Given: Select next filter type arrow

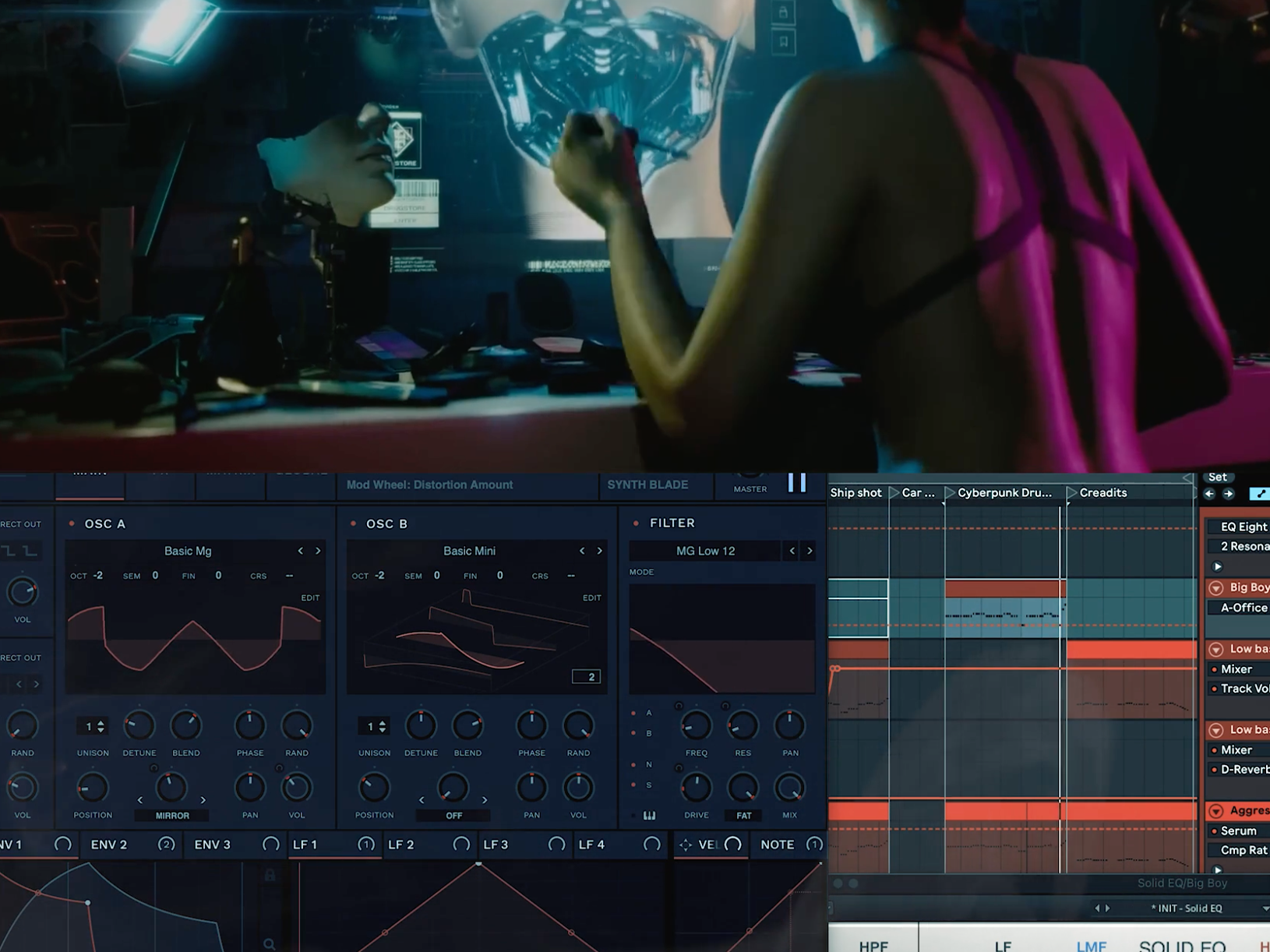Looking at the screenshot, I should click(810, 551).
